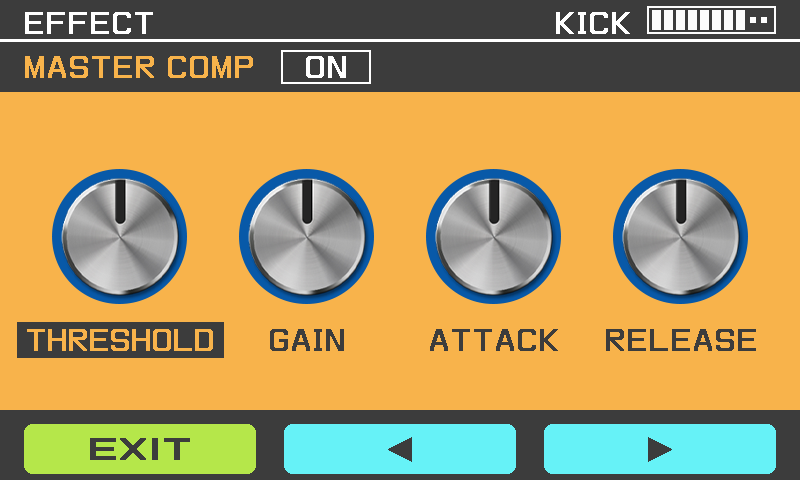Select the highlighted THRESHOLD label
The width and height of the screenshot is (800, 480).
click(120, 340)
